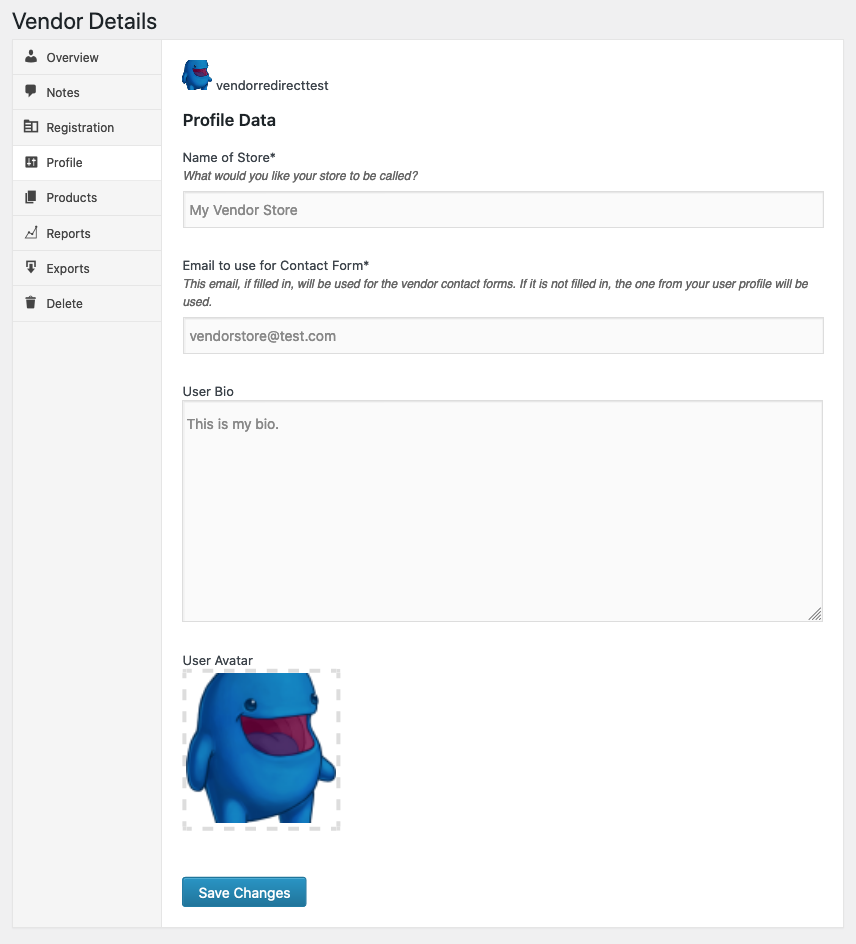Click the Reports chart icon
856x944 pixels.
point(31,233)
